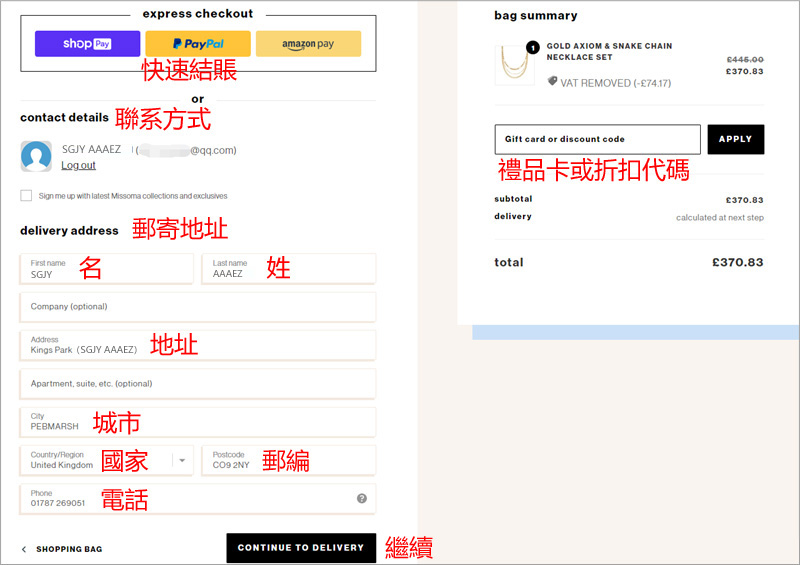800x565 pixels.
Task: Go back to Shopping Bag
Action: 63,549
